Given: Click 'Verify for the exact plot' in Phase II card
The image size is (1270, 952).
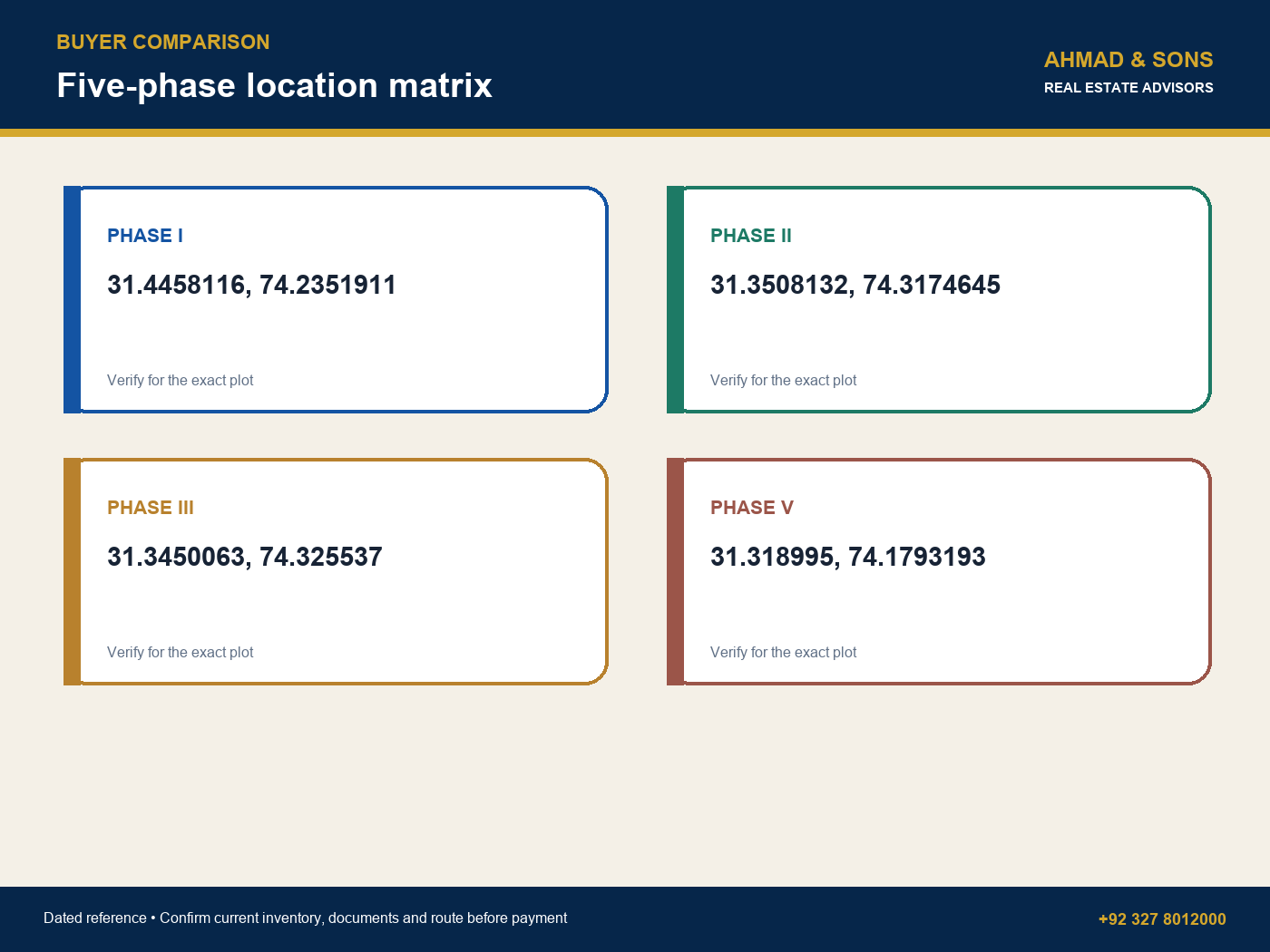Looking at the screenshot, I should (x=784, y=381).
